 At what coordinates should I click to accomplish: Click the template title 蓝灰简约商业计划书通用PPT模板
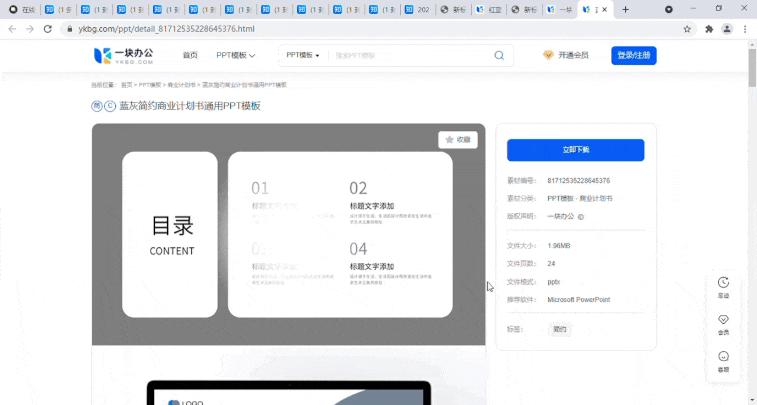[190, 106]
